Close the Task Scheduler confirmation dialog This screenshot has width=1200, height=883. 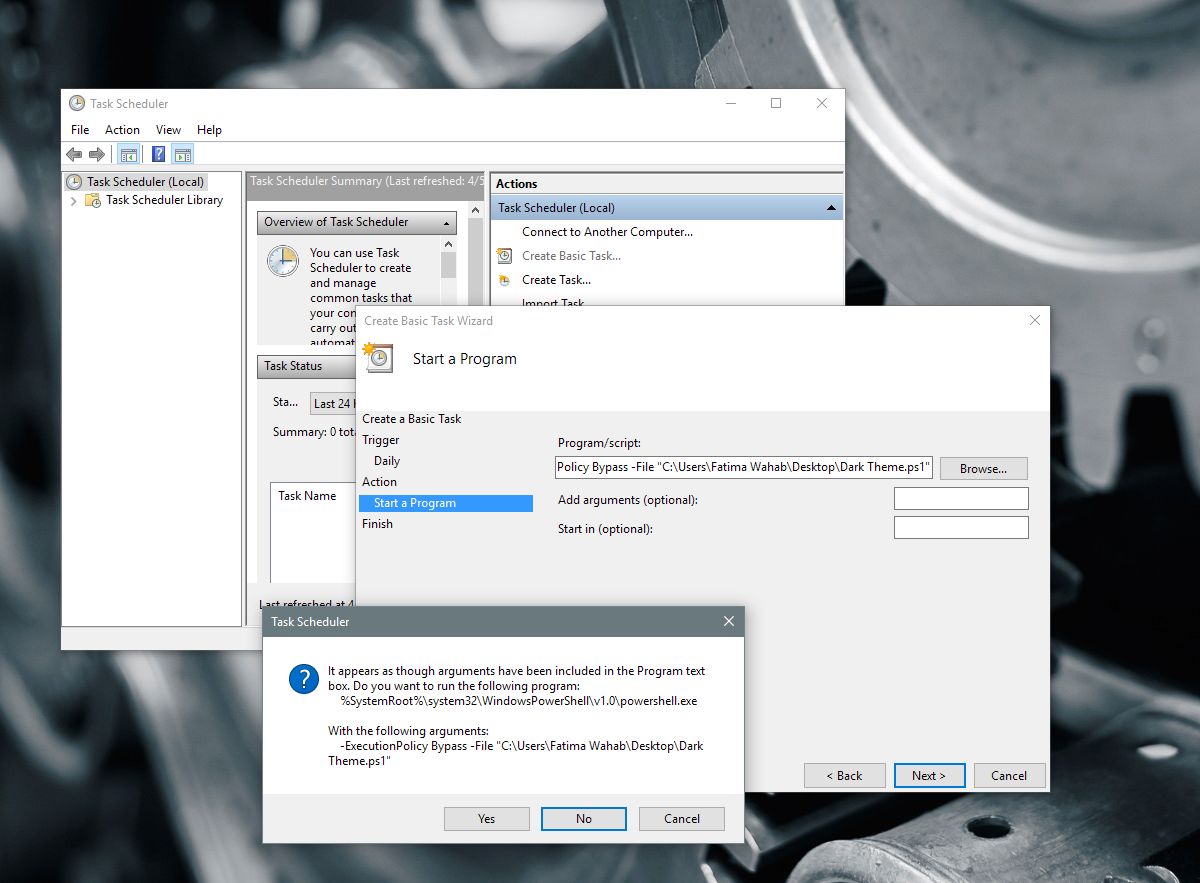tap(729, 621)
